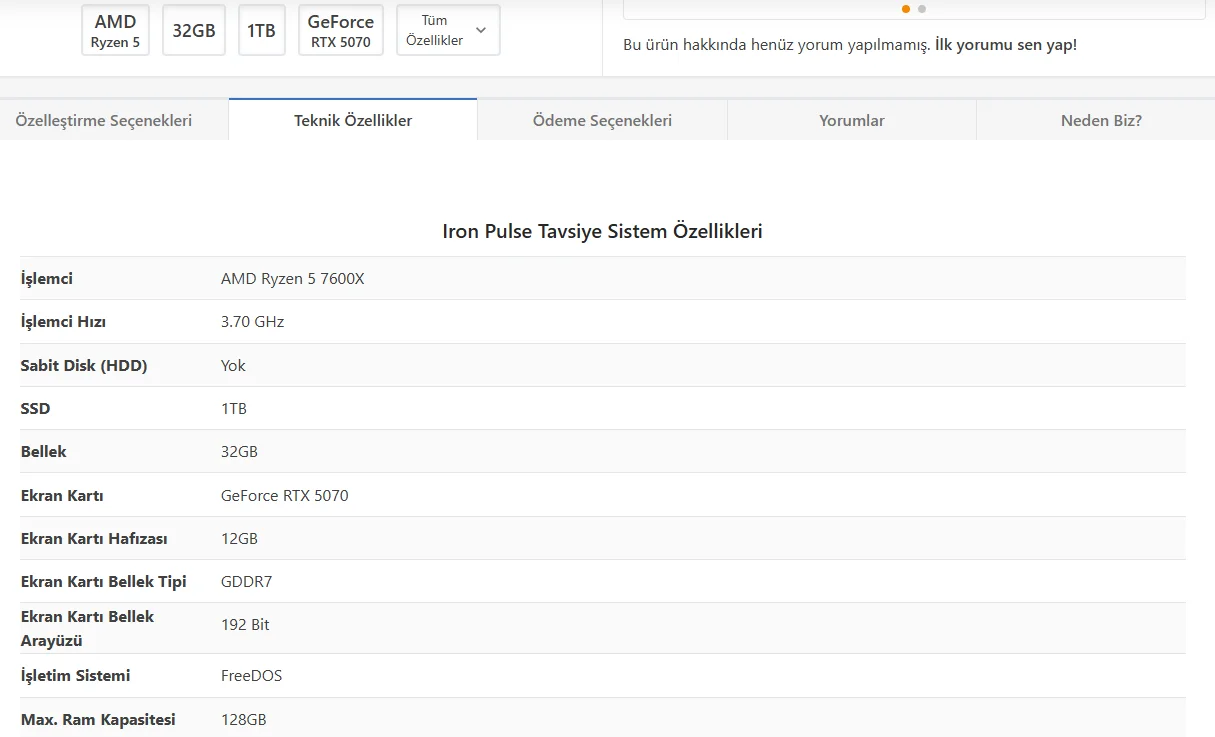Viewport: 1215px width, 737px height.
Task: Switch to the Ödeme Seçenekleri tab
Action: click(602, 120)
